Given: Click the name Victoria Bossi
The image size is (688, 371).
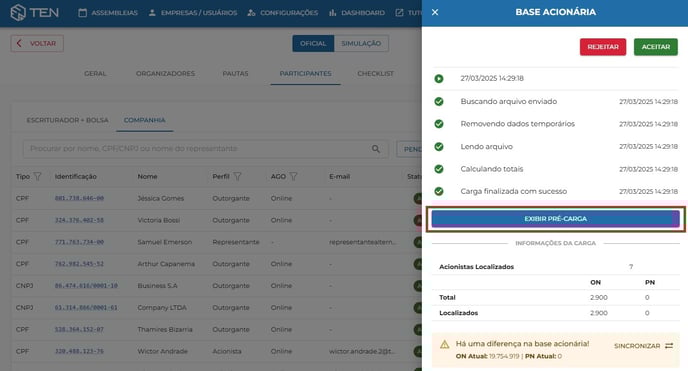Looking at the screenshot, I should click(x=158, y=220).
